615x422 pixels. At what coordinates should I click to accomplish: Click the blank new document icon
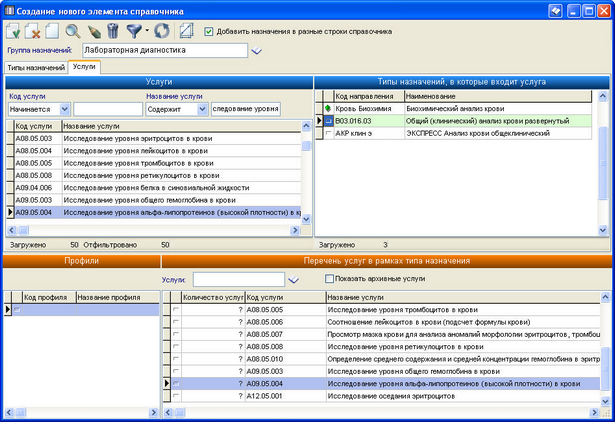(52, 31)
